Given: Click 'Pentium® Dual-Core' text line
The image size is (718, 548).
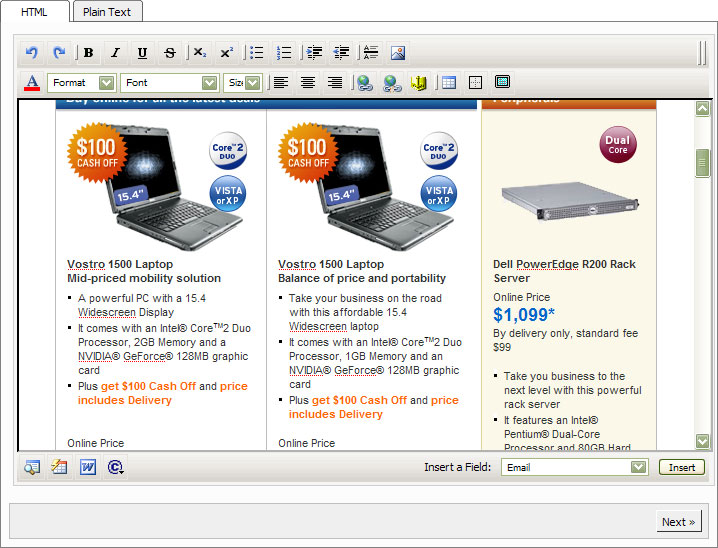Looking at the screenshot, I should tap(552, 434).
